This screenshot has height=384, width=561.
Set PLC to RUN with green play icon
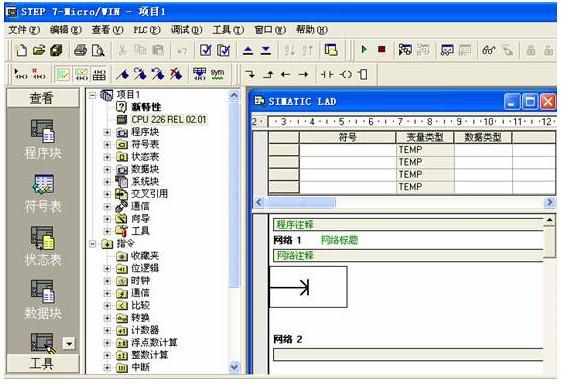[364, 49]
